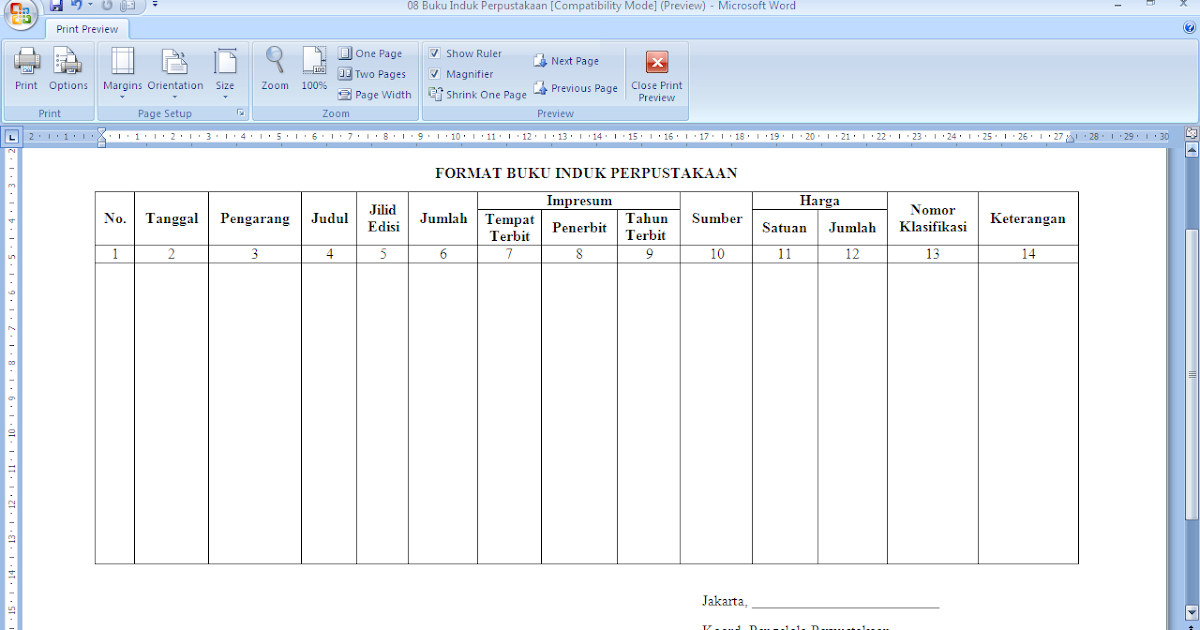Switch view to Two Pages
Image resolution: width=1200 pixels, height=630 pixels.
pos(372,74)
